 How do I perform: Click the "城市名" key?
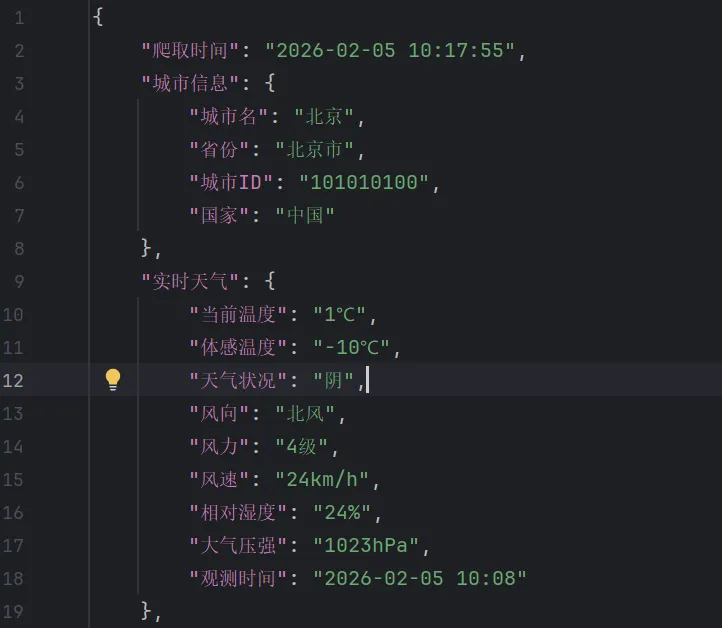click(231, 117)
